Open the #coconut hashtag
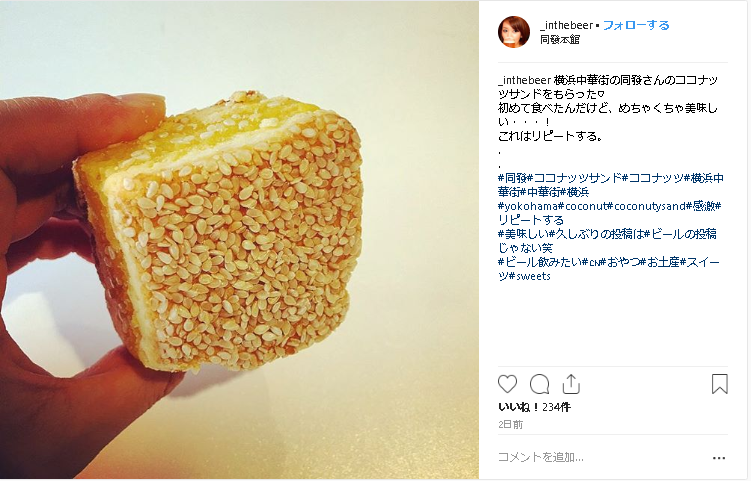 pos(581,206)
